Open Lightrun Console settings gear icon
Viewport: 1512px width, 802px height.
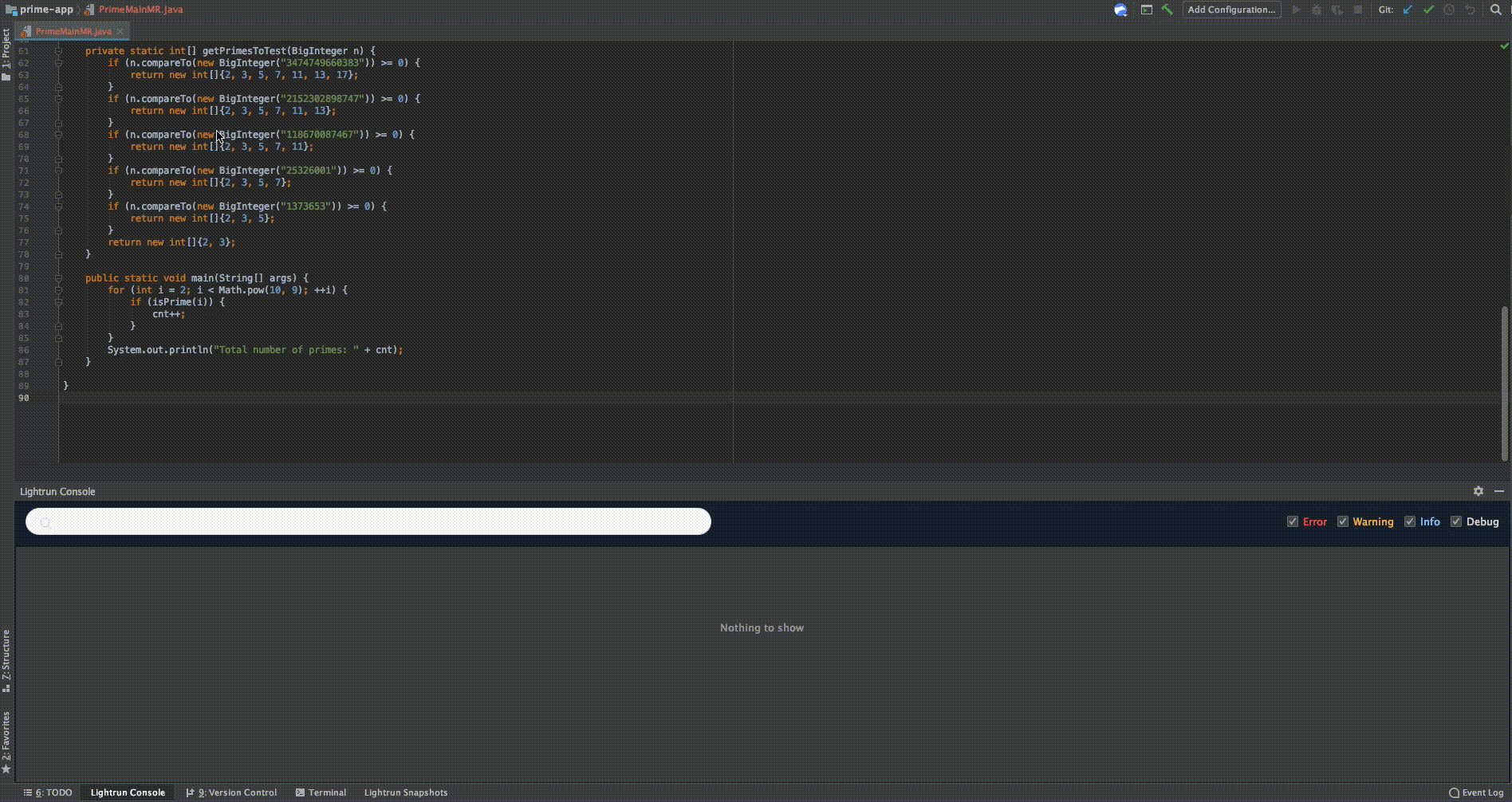[1479, 491]
